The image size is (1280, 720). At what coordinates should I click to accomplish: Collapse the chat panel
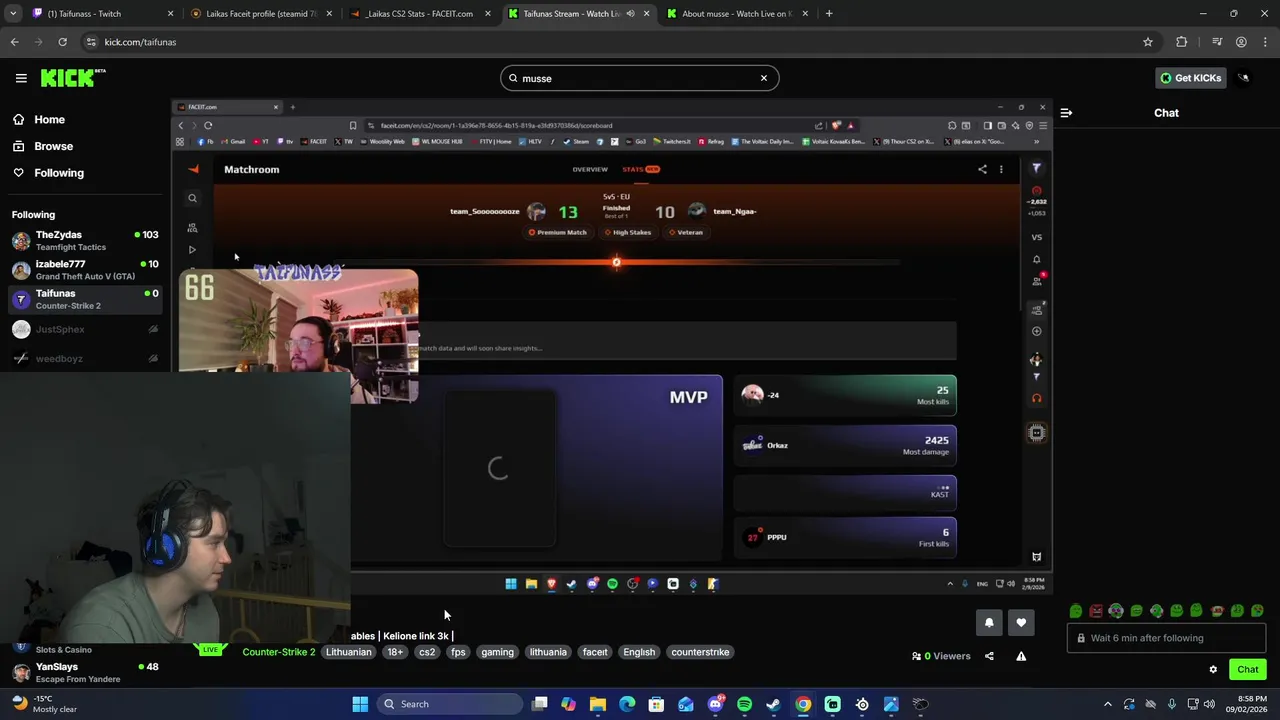1066,113
